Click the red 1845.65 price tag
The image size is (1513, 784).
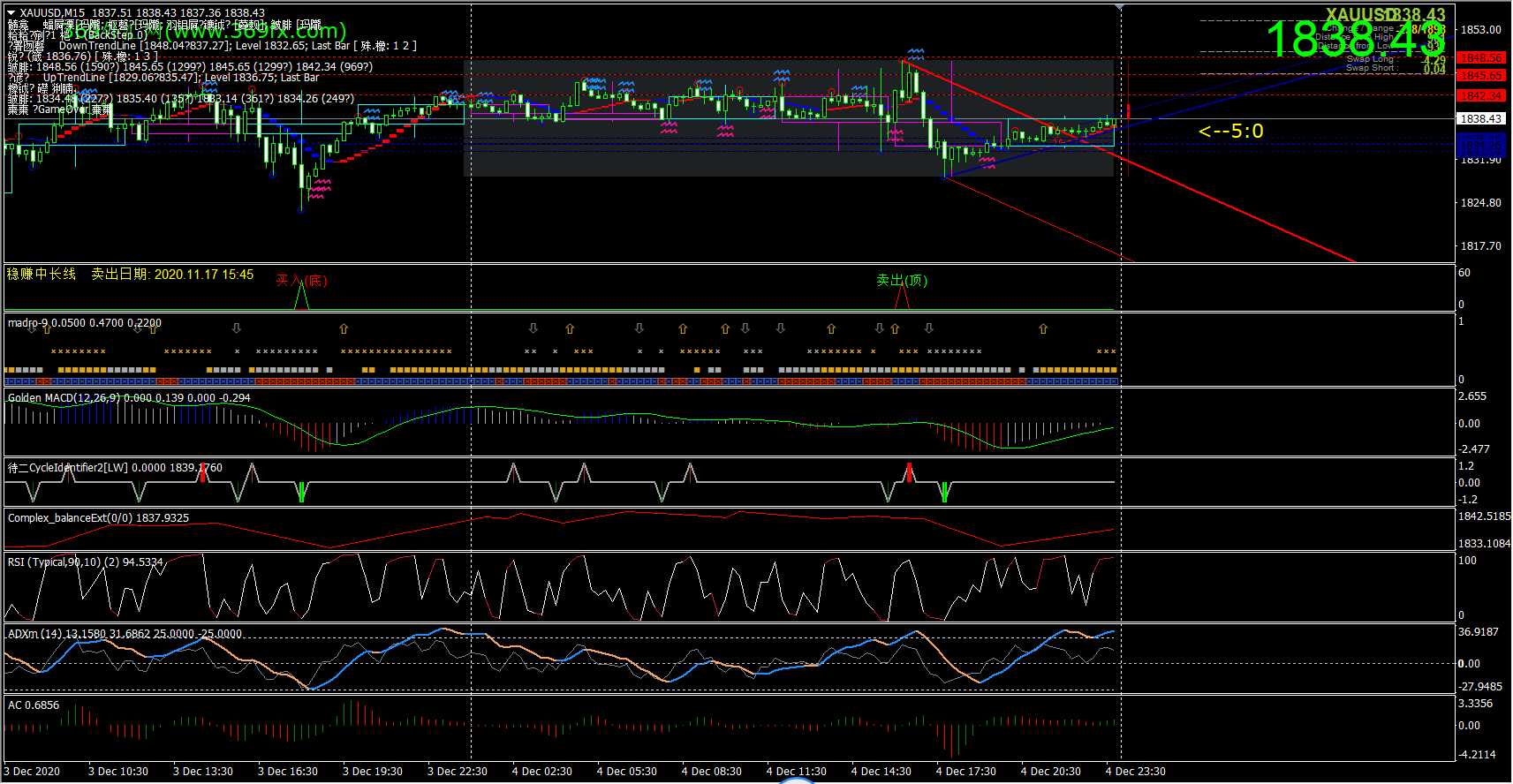1480,75
